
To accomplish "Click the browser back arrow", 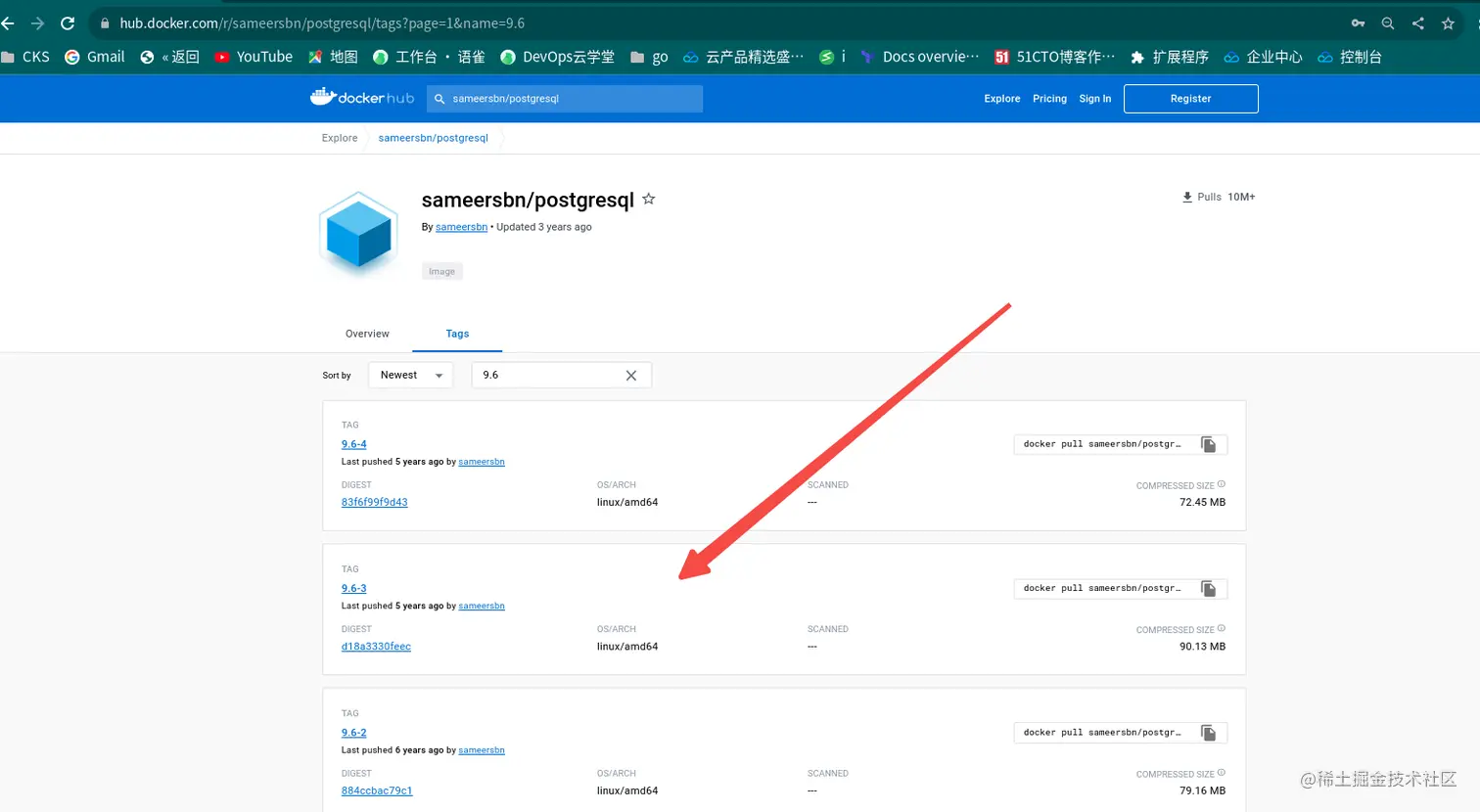I will click(8, 23).
